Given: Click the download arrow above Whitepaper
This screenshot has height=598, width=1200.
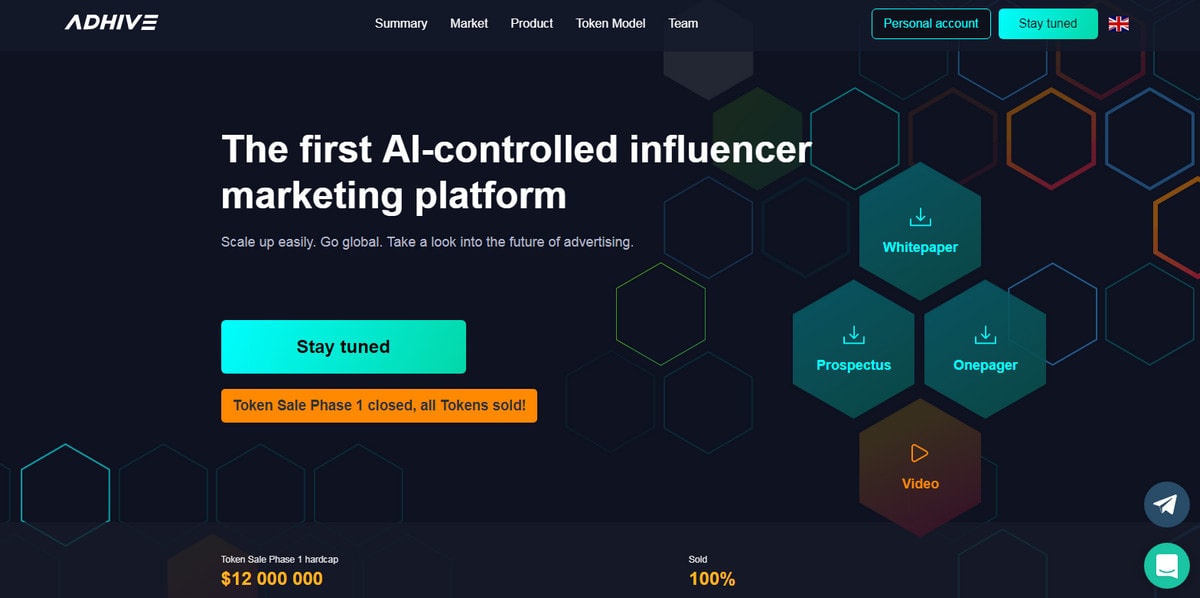Looking at the screenshot, I should [920, 217].
